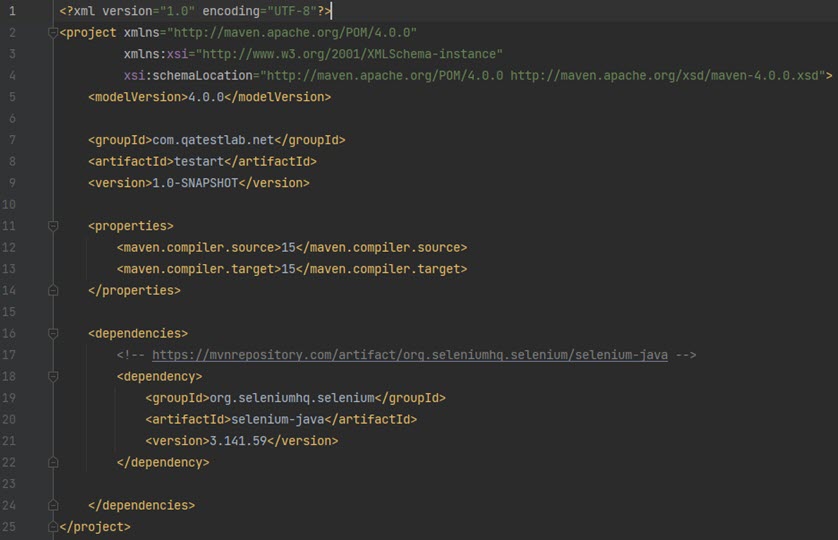Click the 3.141.59 selenium version value
838x540 pixels.
pos(238,441)
